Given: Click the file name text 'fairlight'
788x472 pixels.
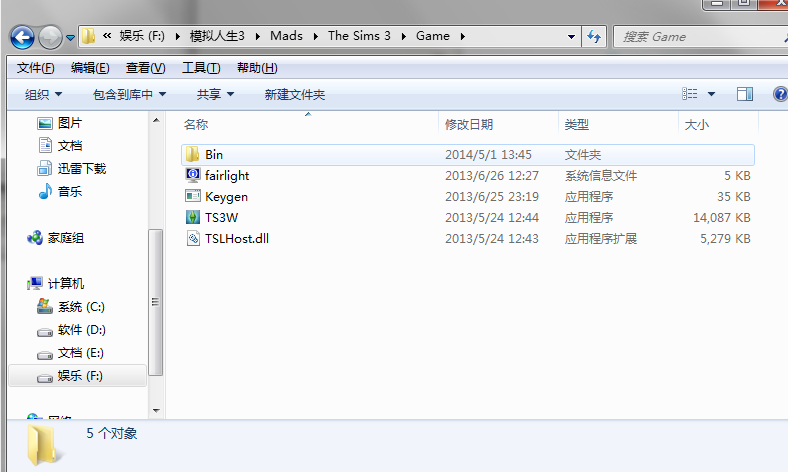Looking at the screenshot, I should (x=227, y=175).
